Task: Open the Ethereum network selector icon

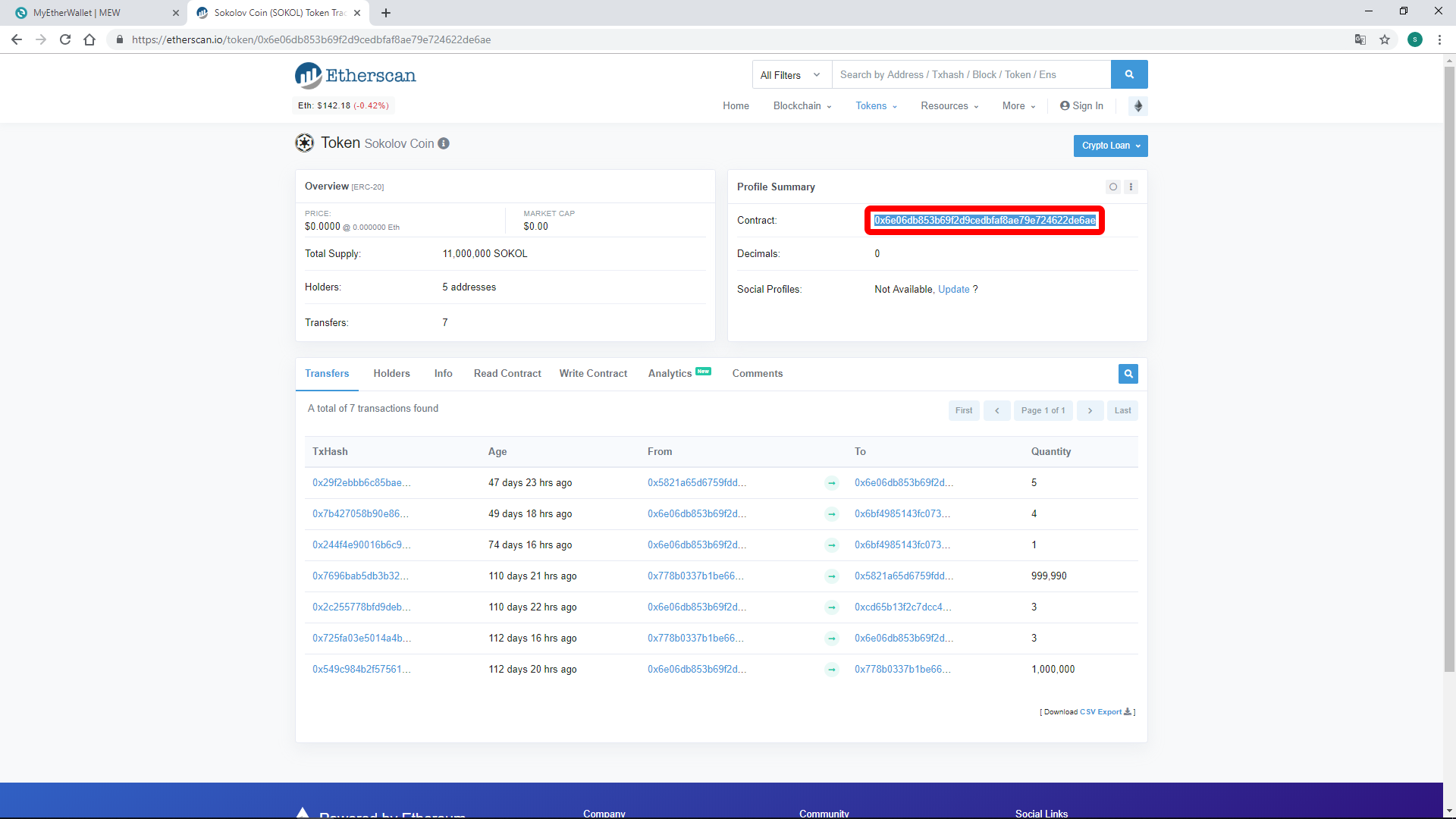Action: 1138,106
